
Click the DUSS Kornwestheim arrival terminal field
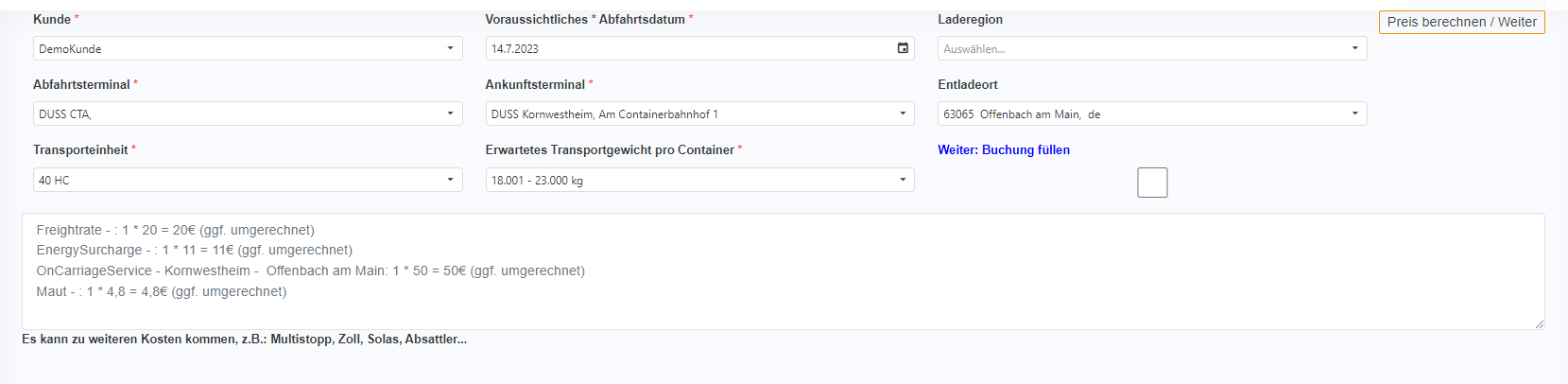(690, 113)
